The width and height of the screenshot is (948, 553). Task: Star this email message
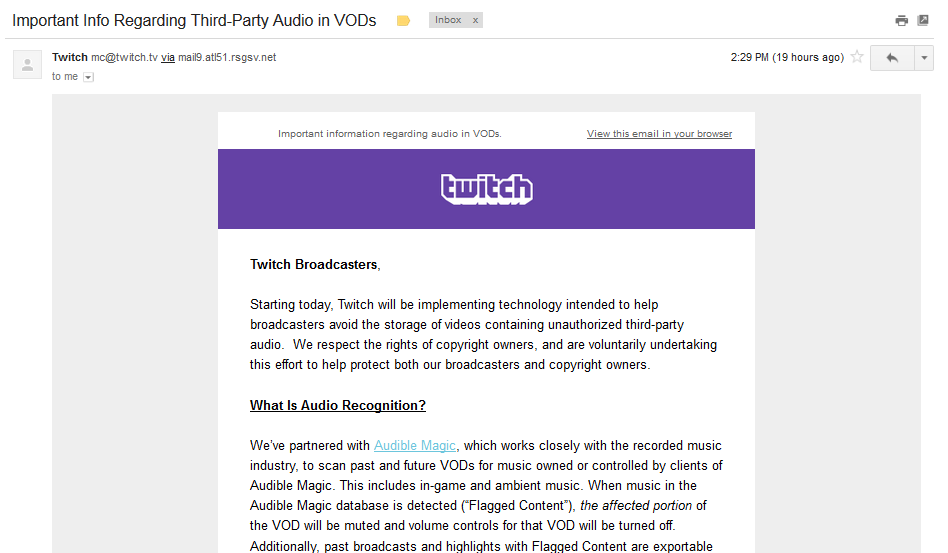[x=857, y=58]
